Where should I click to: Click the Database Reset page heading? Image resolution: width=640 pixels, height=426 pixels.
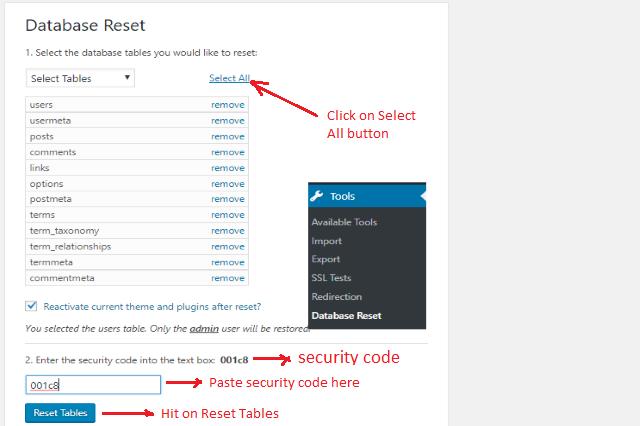click(85, 25)
